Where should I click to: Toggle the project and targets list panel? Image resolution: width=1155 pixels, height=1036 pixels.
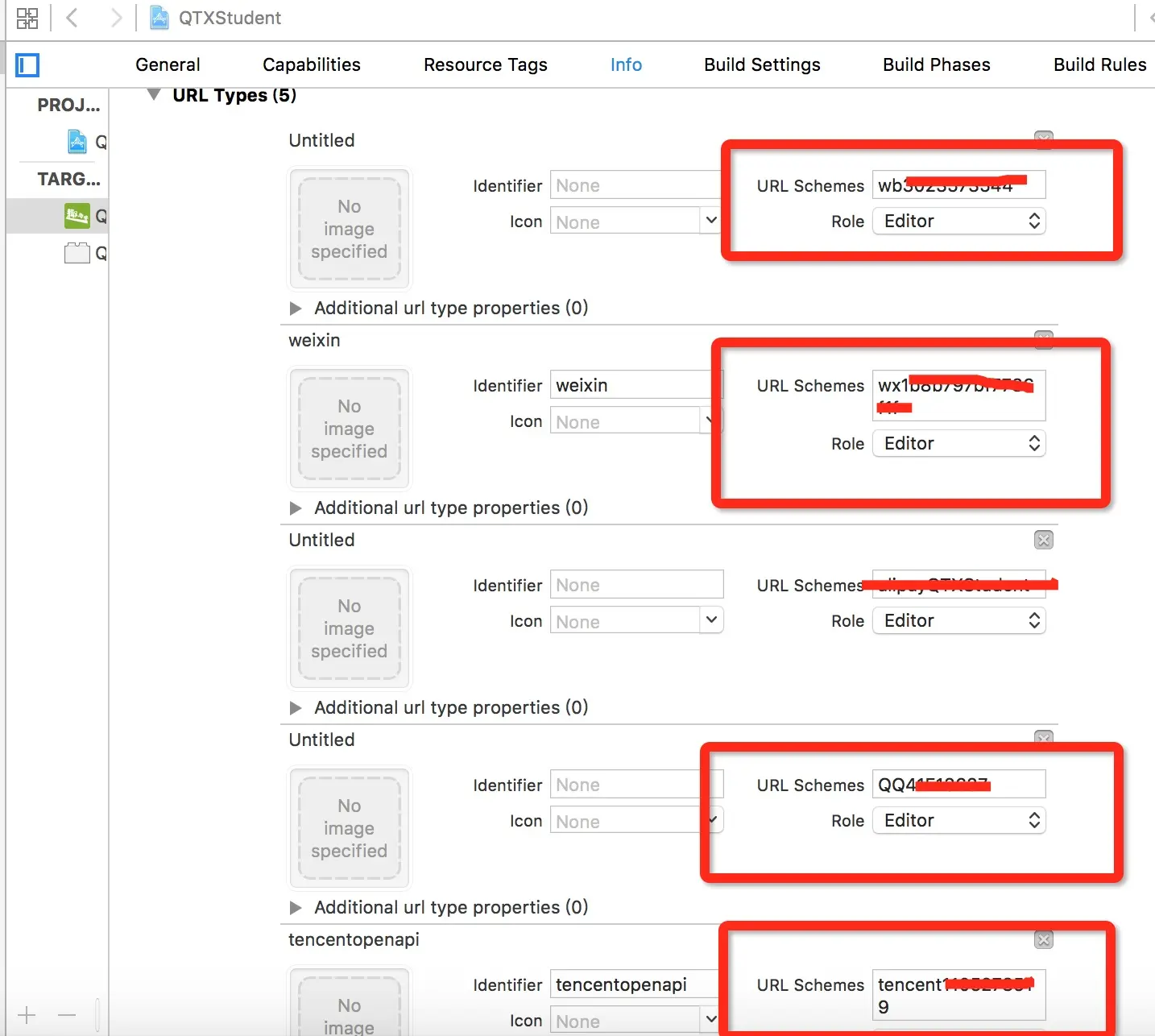(27, 65)
